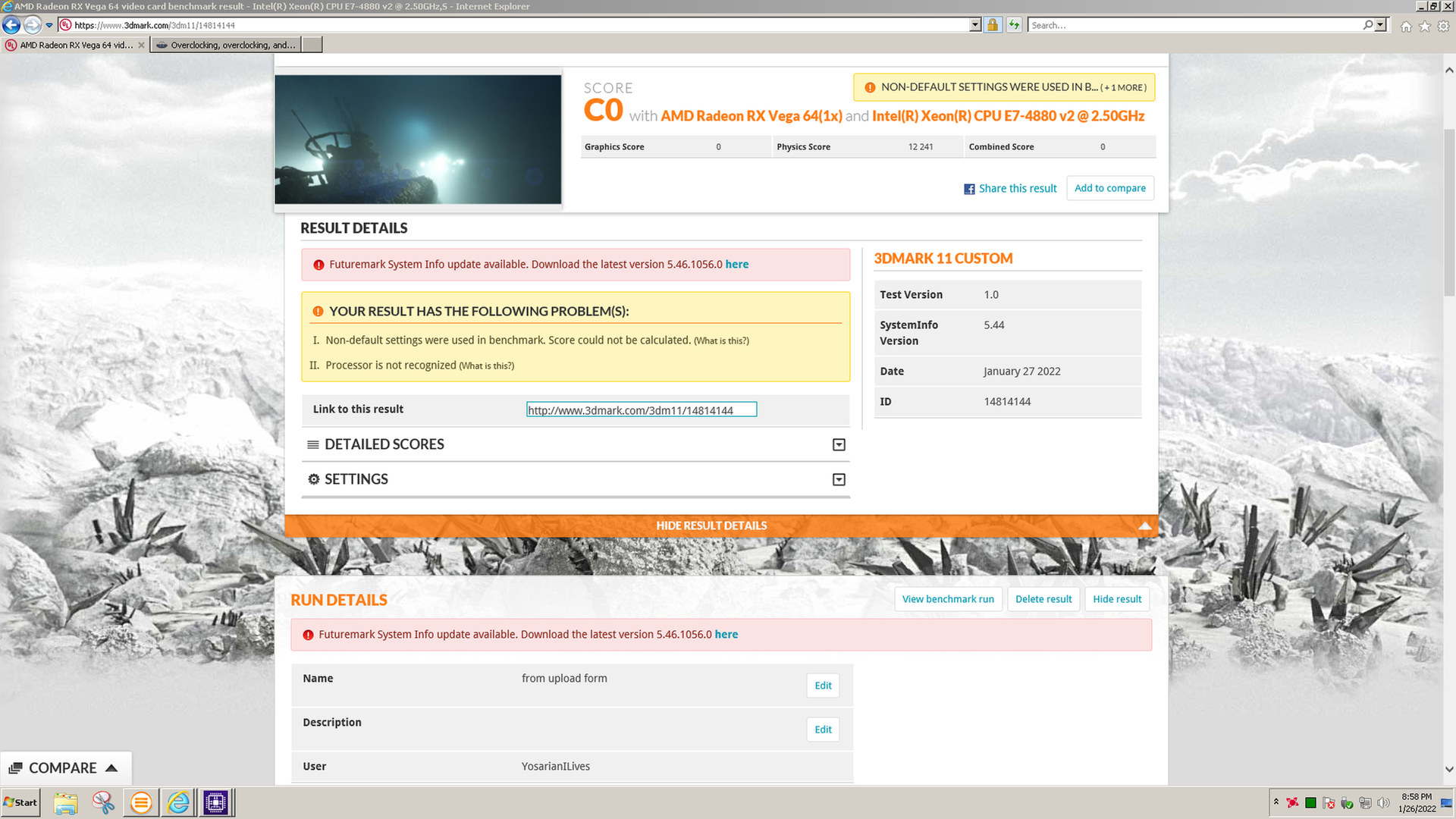Open Windows Explorer from taskbar
The image size is (1456, 819).
tap(66, 802)
